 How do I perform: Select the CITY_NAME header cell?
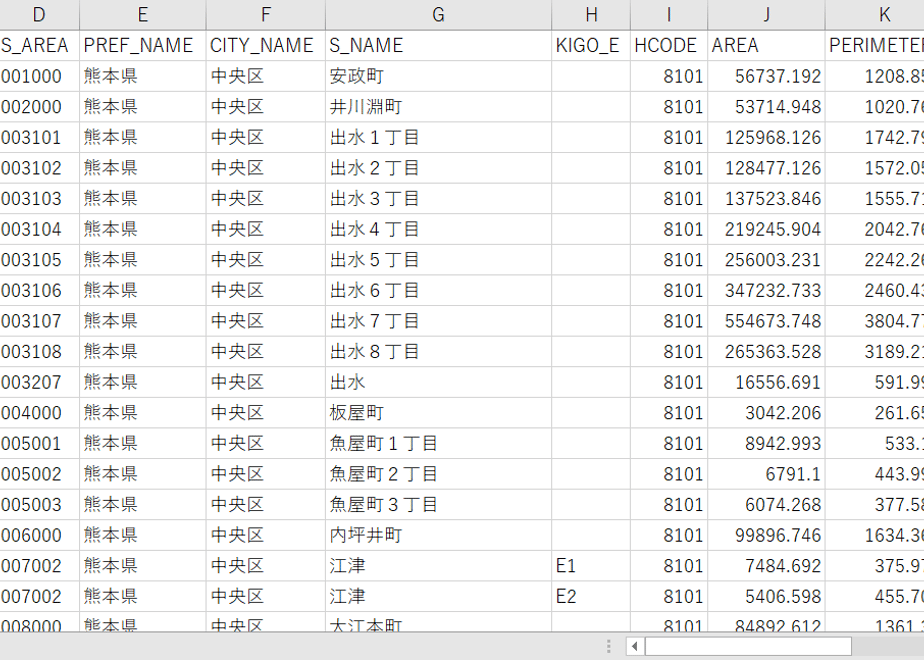[x=266, y=45]
